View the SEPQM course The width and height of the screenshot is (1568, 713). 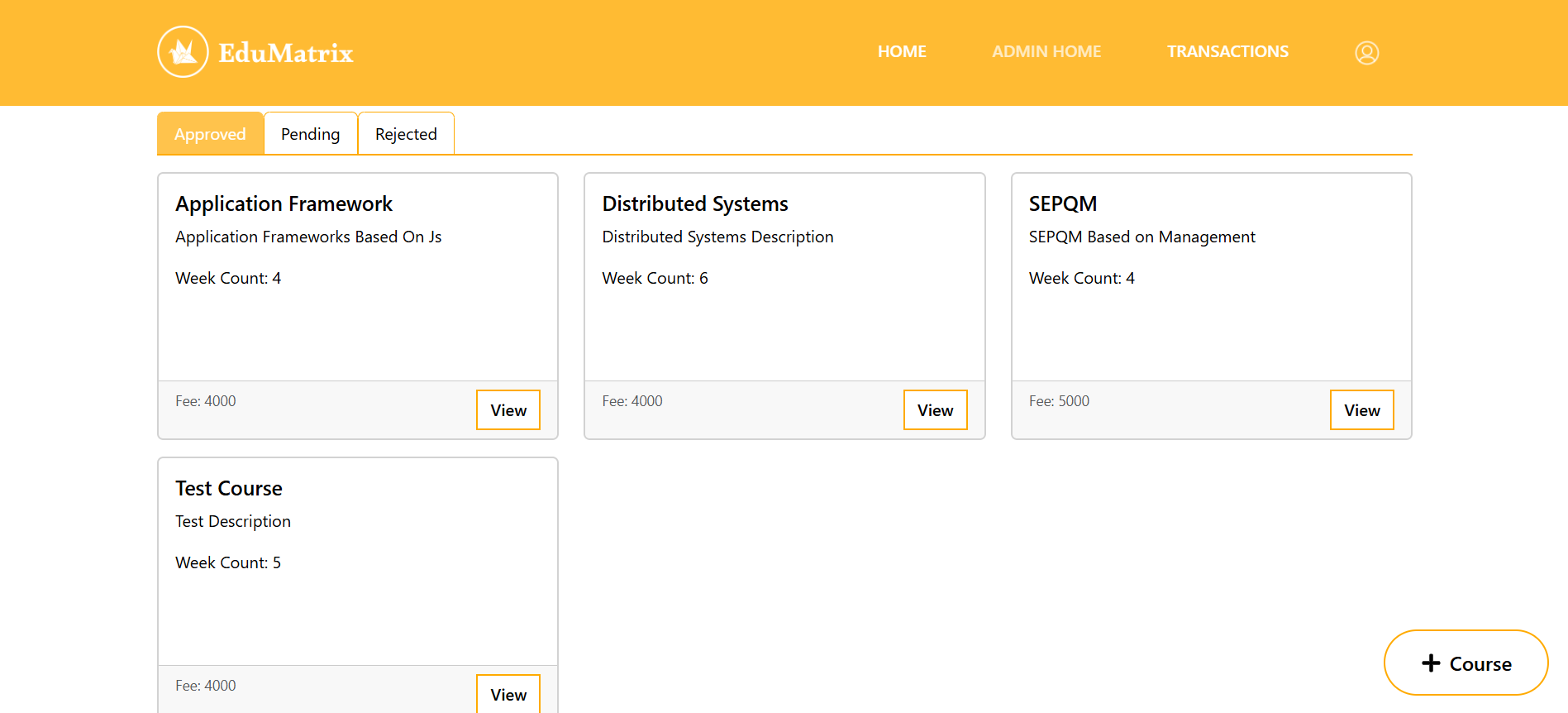pos(1361,410)
